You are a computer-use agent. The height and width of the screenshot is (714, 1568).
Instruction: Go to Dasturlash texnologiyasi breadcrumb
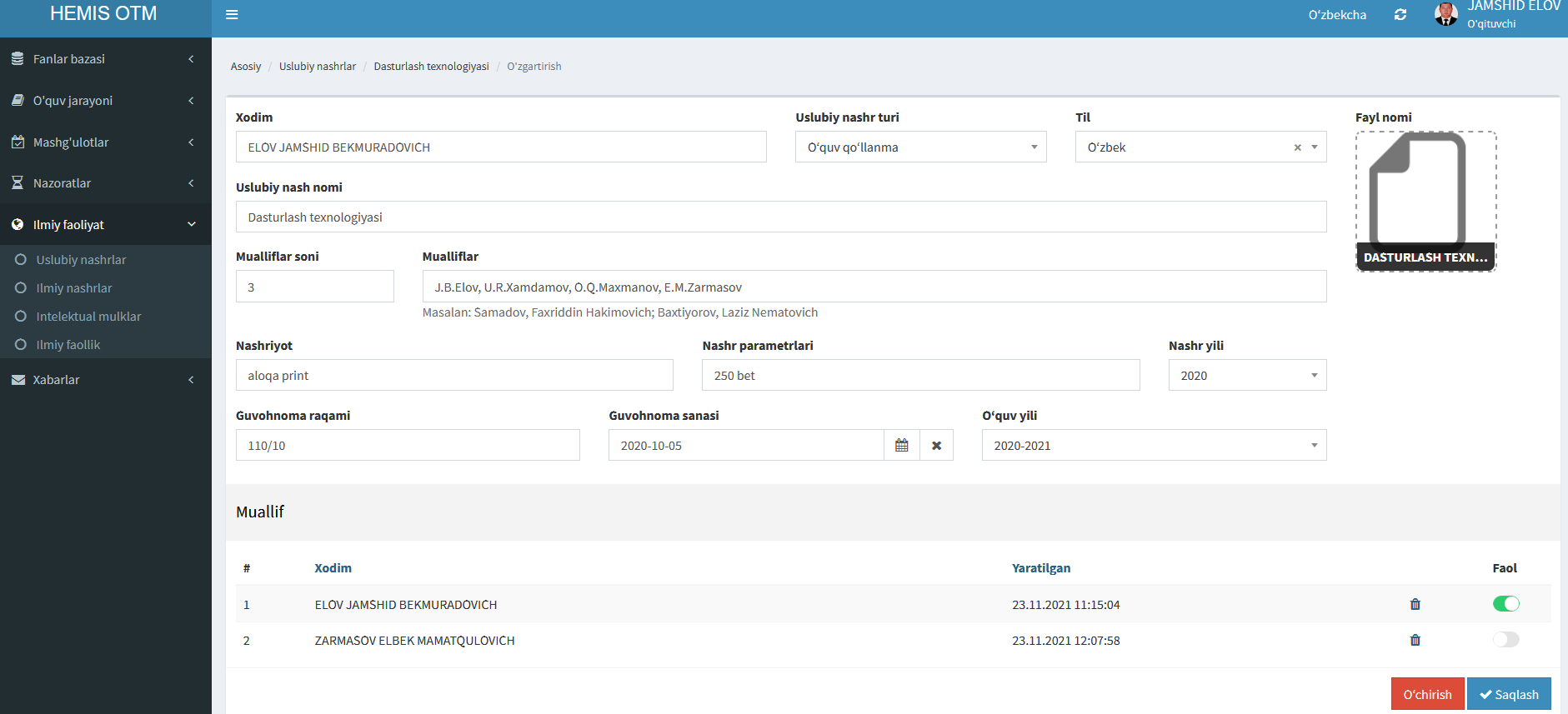click(x=431, y=67)
